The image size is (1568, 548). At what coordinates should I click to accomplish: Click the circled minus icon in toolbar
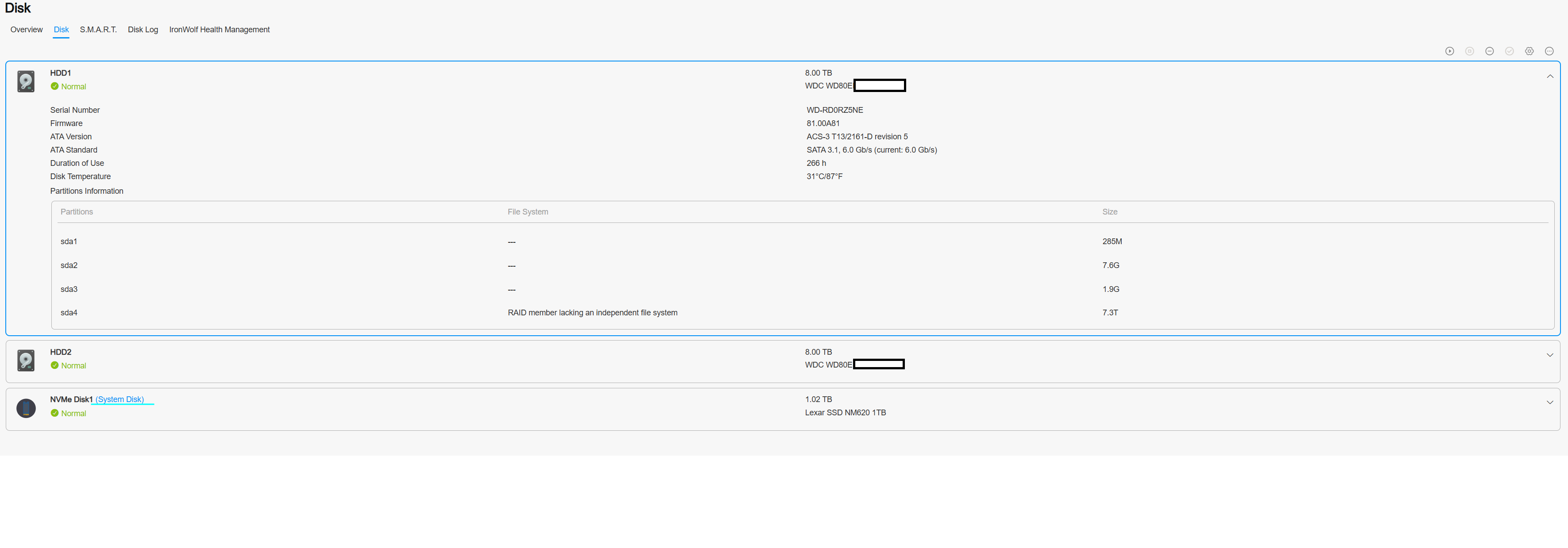click(1489, 51)
